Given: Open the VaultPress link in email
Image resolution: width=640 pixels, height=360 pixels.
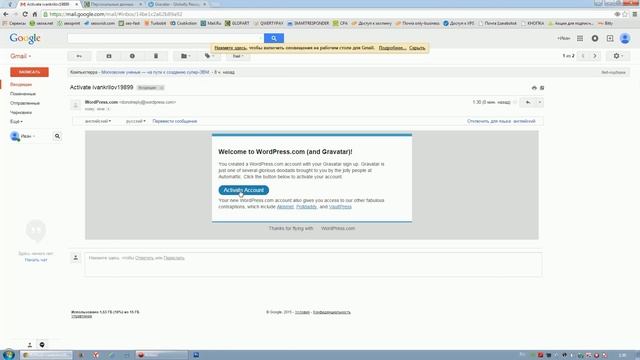Looking at the screenshot, I should pyautogui.click(x=340, y=207).
